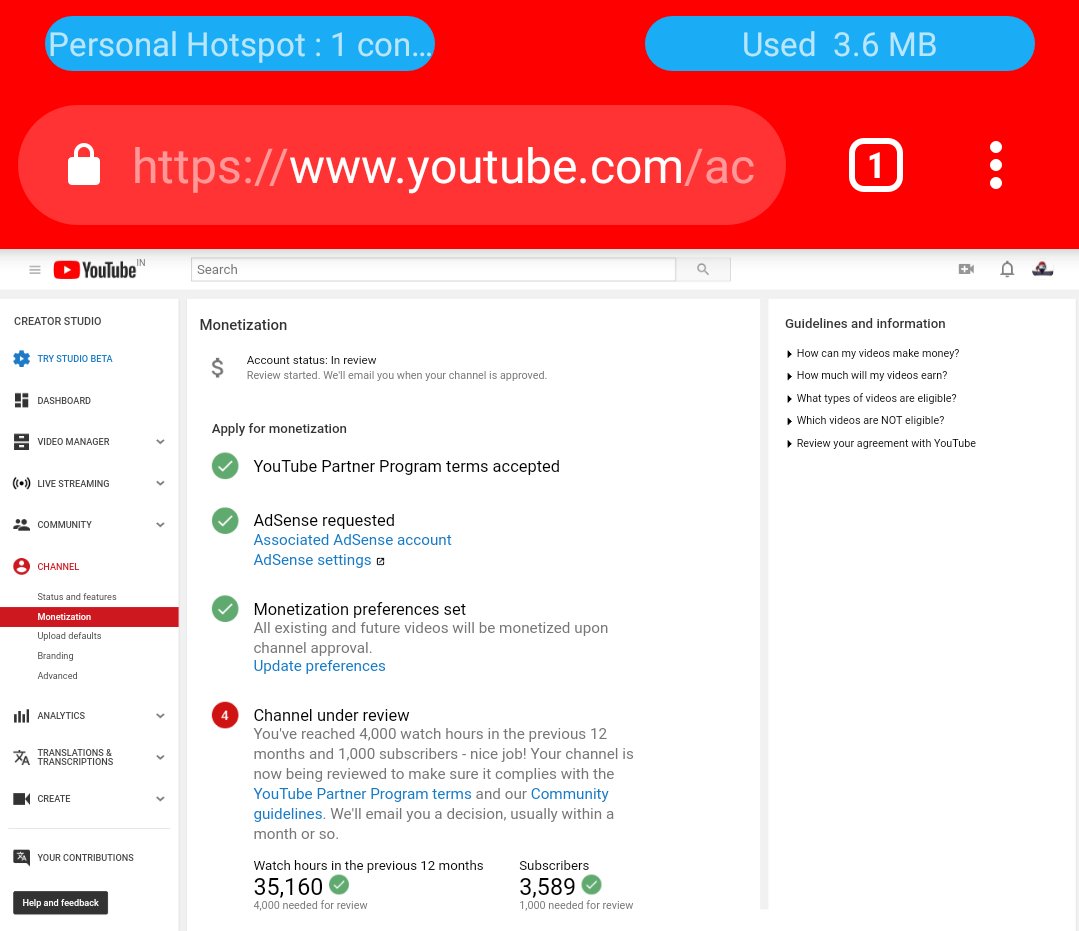Expand 'Which videos are NOT eligible?'

[865, 420]
